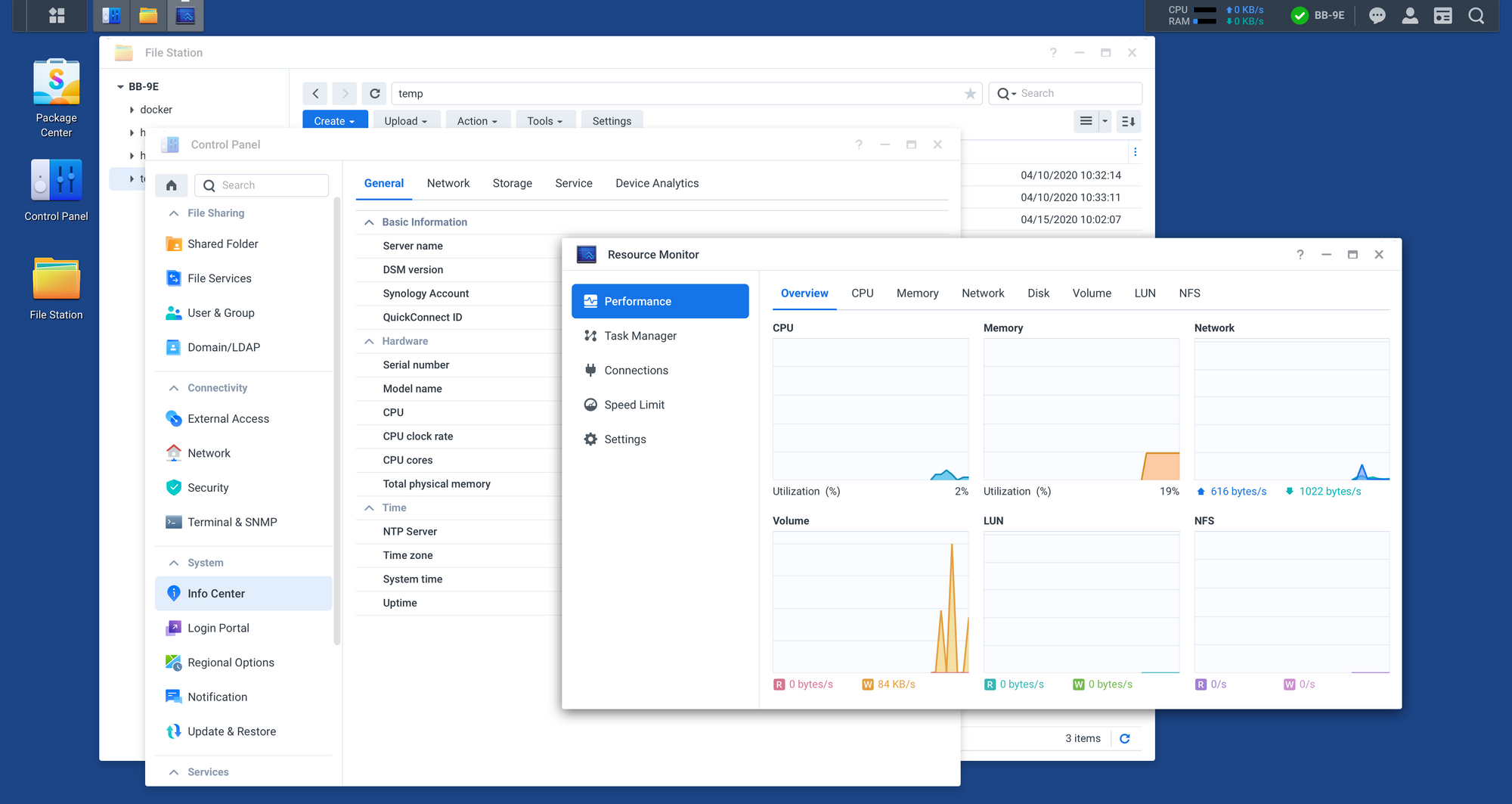Open the notifications speech bubble icon
The image size is (1512, 804).
pyautogui.click(x=1377, y=15)
